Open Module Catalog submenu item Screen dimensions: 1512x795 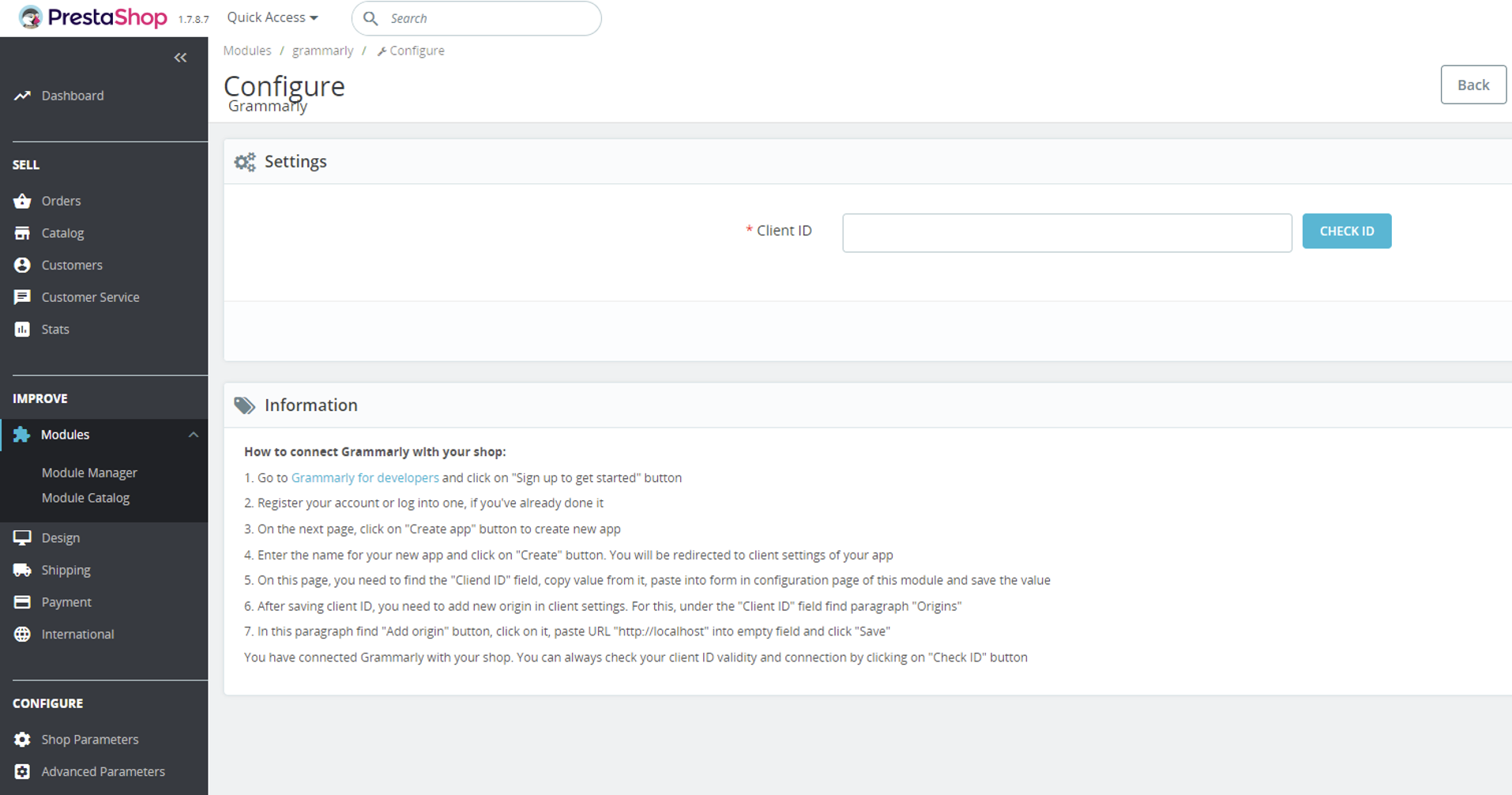click(85, 498)
